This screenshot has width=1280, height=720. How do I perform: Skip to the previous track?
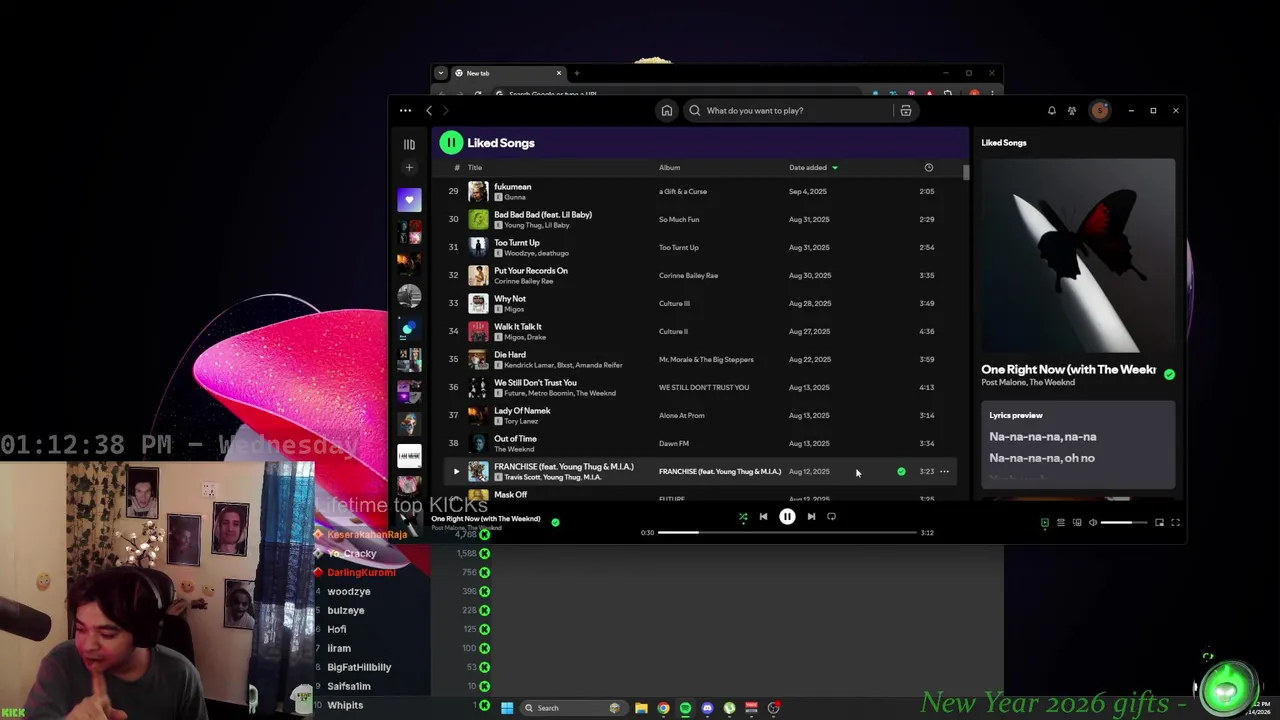(763, 517)
